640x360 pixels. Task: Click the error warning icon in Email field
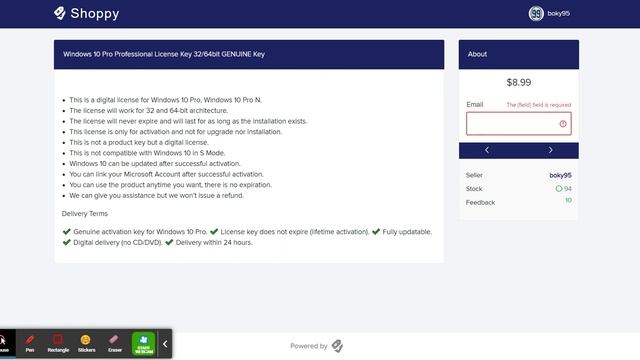pos(563,124)
